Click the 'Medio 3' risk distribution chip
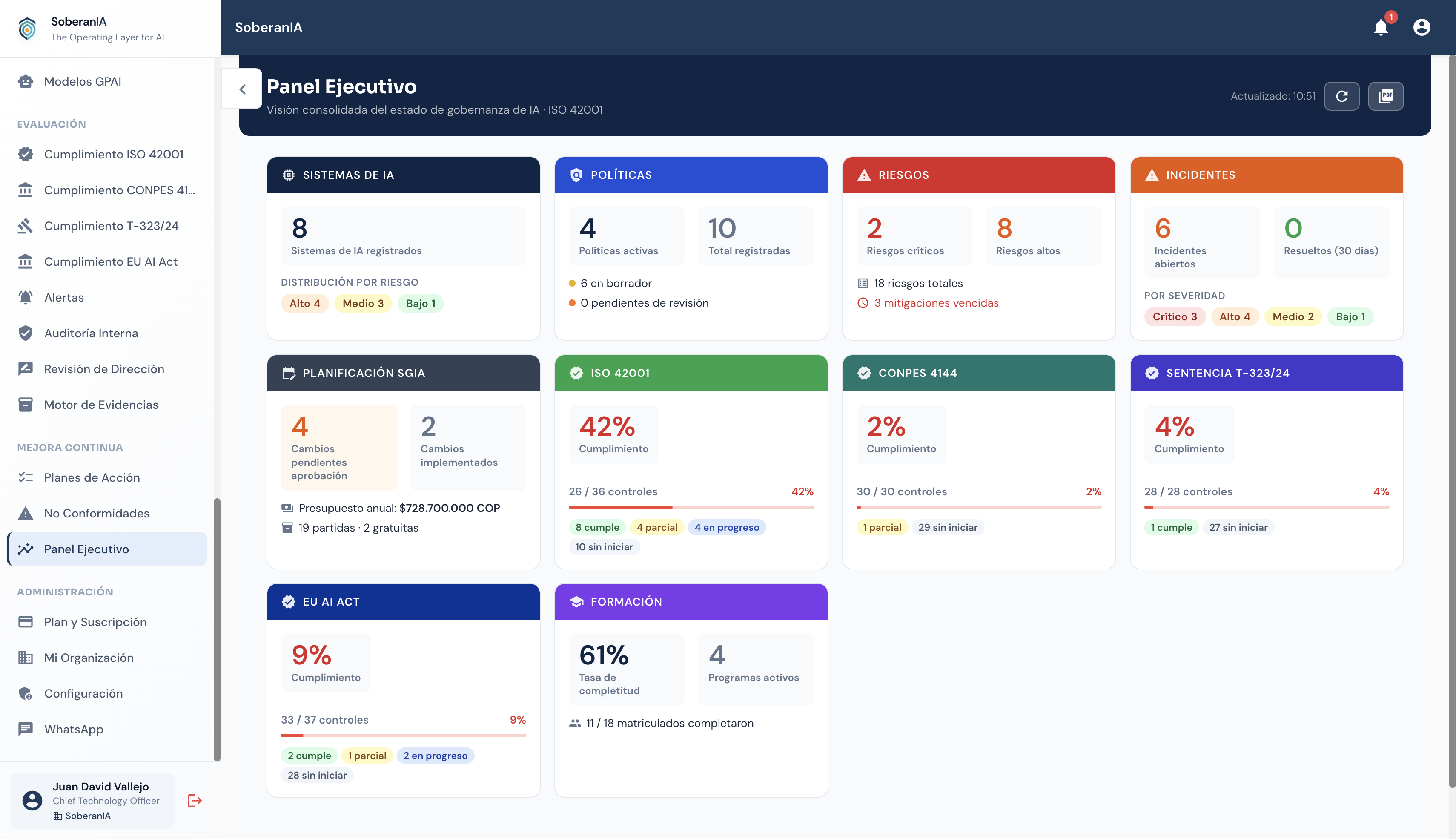Viewport: 1456px width, 839px height. [363, 303]
